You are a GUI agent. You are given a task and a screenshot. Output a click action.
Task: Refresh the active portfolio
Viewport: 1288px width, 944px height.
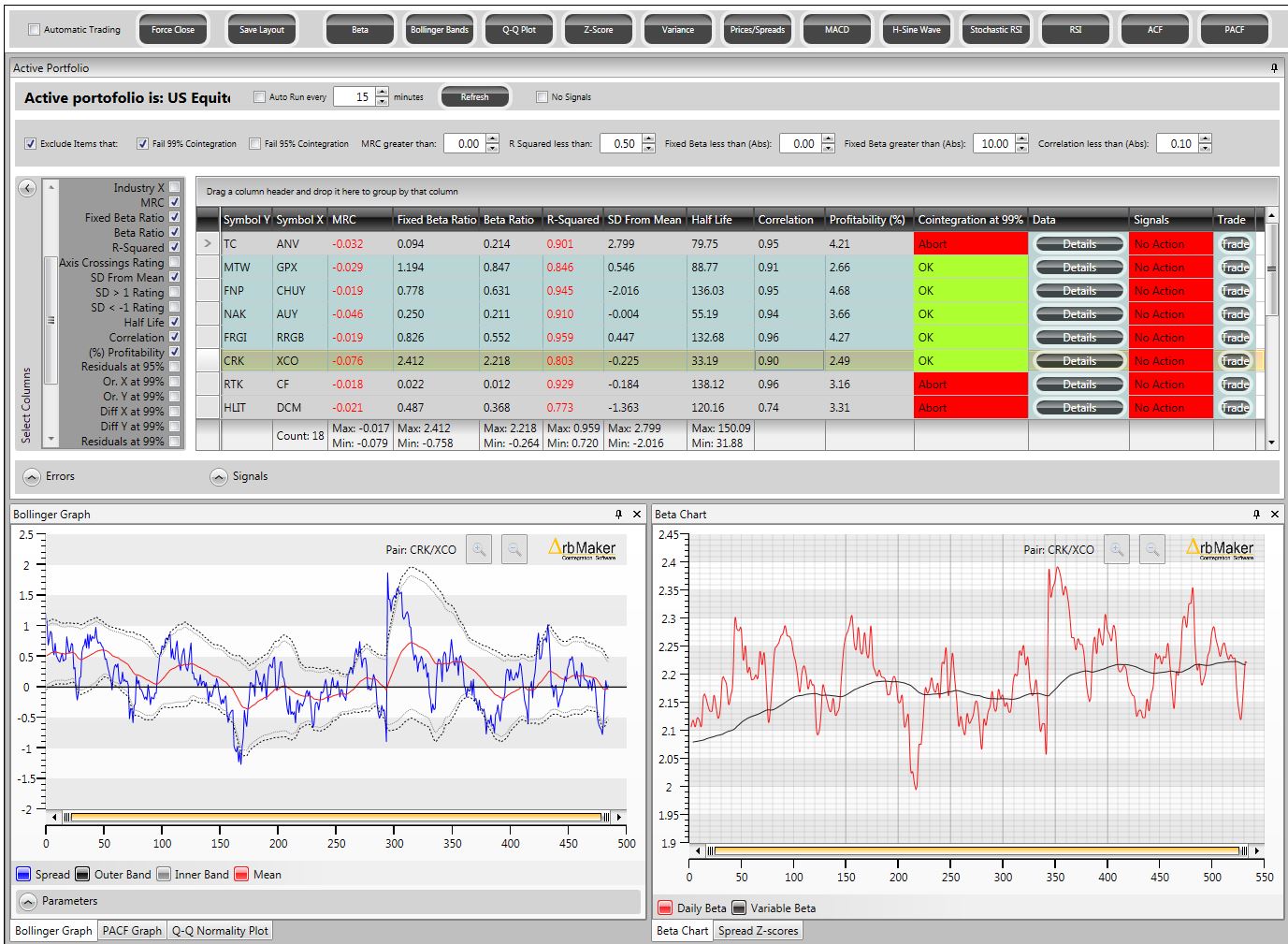[475, 97]
